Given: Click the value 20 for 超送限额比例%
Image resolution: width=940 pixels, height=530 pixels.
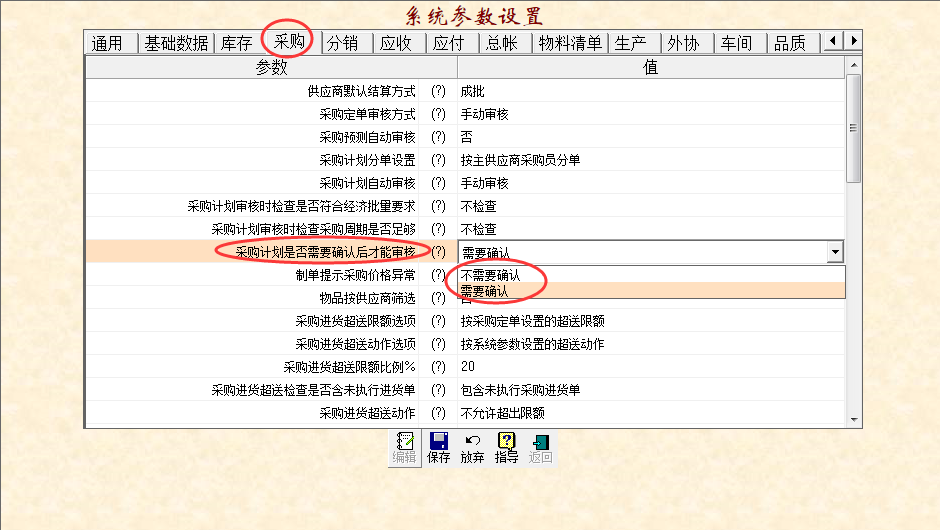Looking at the screenshot, I should [468, 366].
